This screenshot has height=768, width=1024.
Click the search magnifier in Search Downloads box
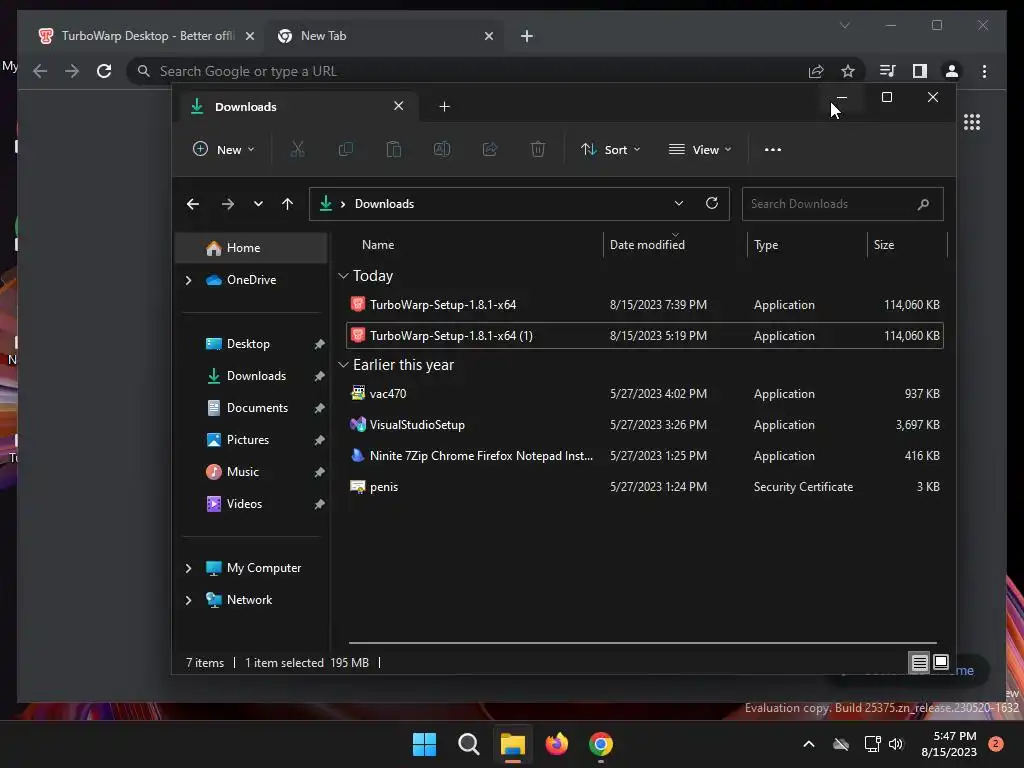click(x=923, y=204)
